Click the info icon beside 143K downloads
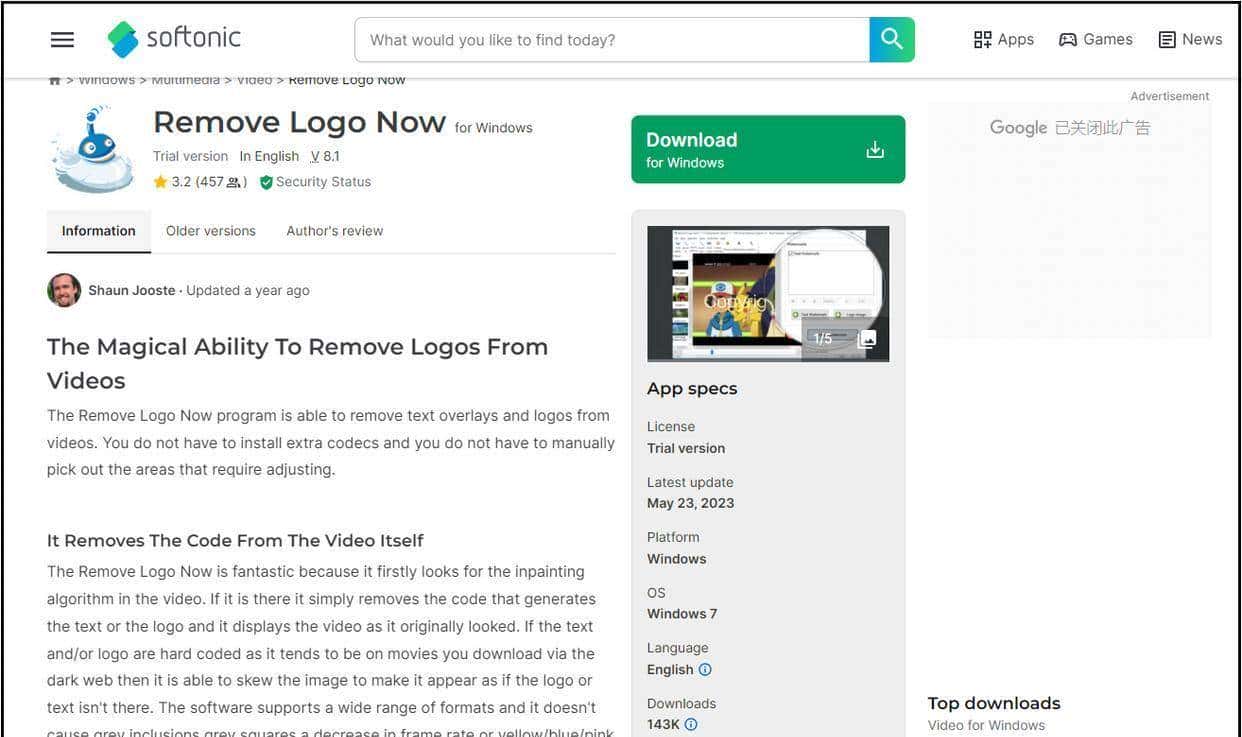The image size is (1242, 737). [x=691, y=725]
